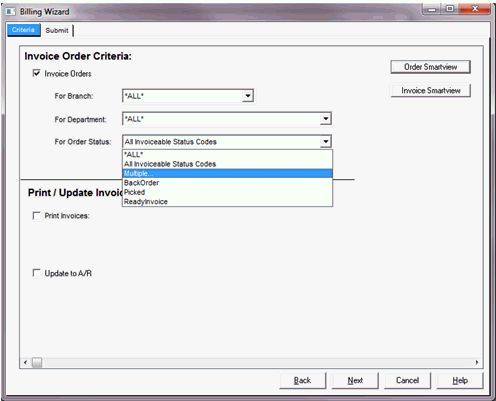Pick the Picked status option
496x401 pixels.
[227, 192]
